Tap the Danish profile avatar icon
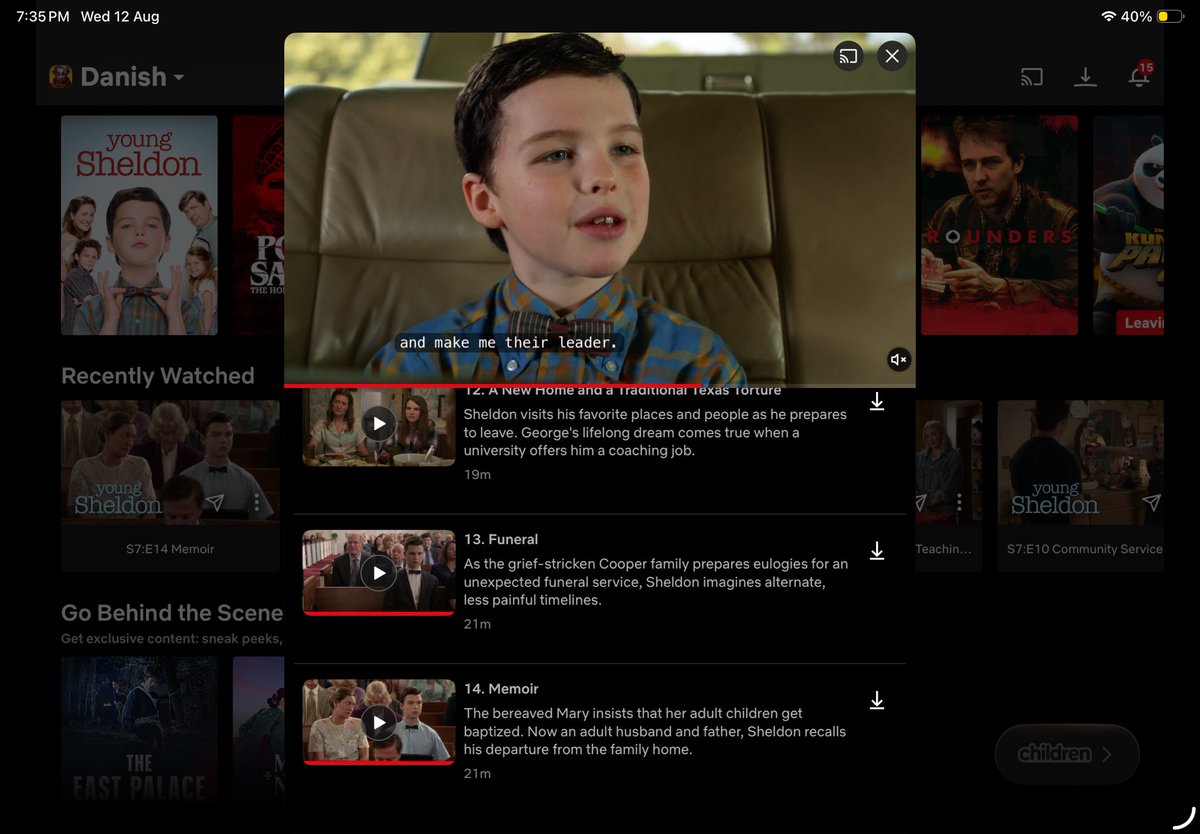 61,77
